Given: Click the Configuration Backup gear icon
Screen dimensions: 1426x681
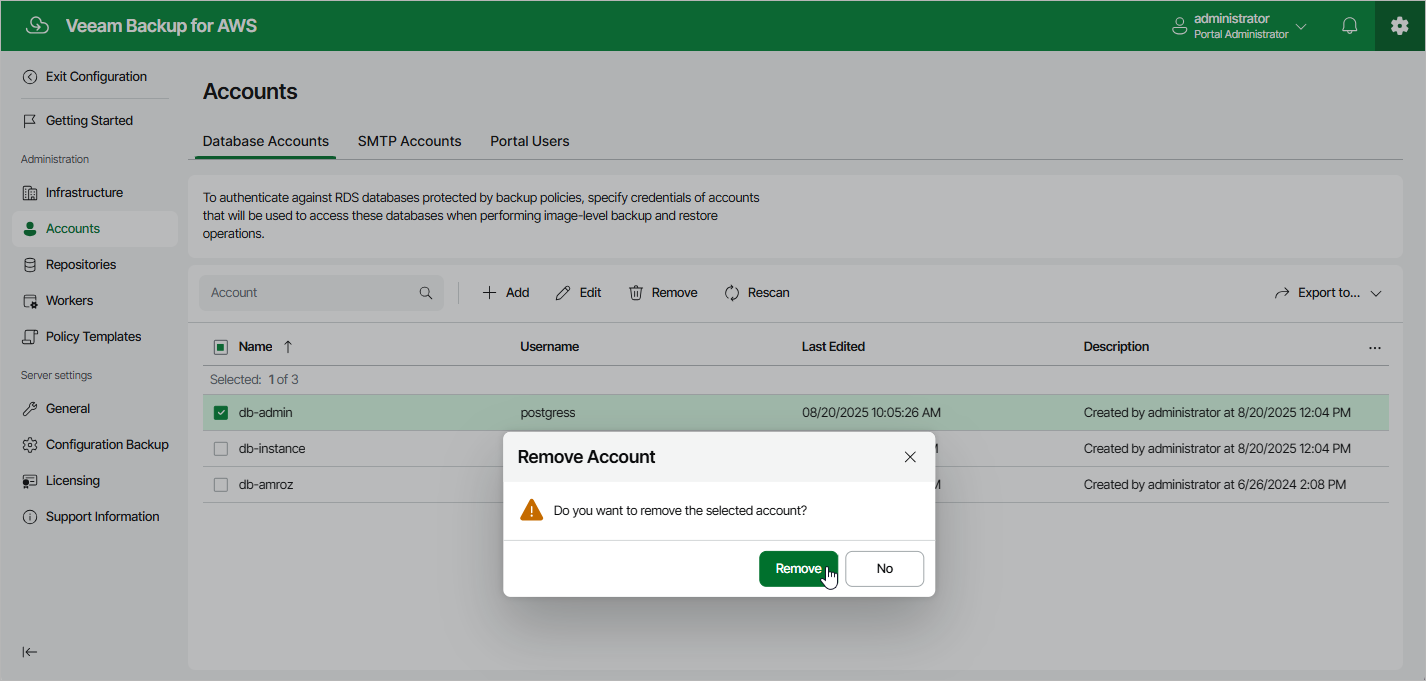Looking at the screenshot, I should point(30,445).
